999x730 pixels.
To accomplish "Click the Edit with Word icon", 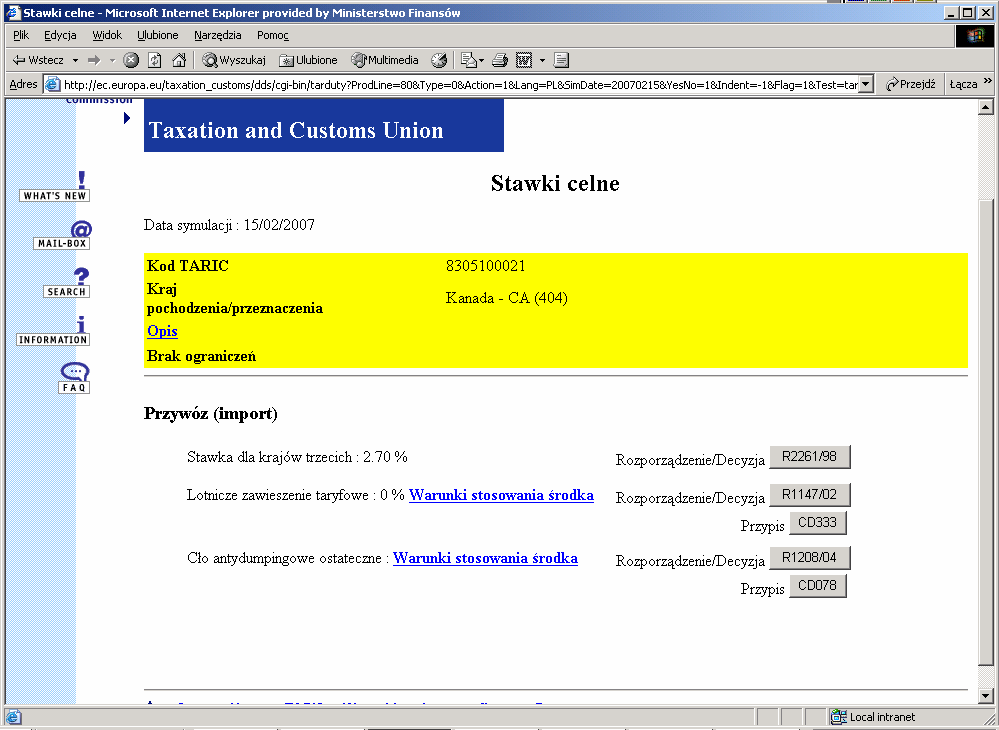I will pos(524,60).
